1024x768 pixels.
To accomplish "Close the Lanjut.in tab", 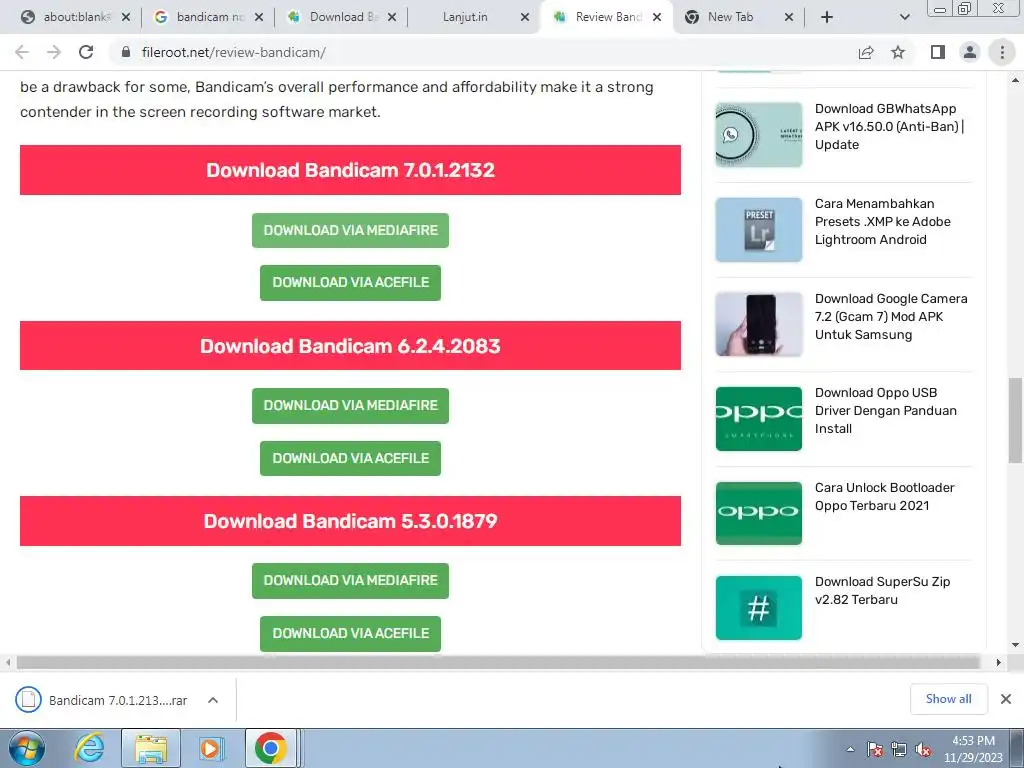I will pos(524,17).
